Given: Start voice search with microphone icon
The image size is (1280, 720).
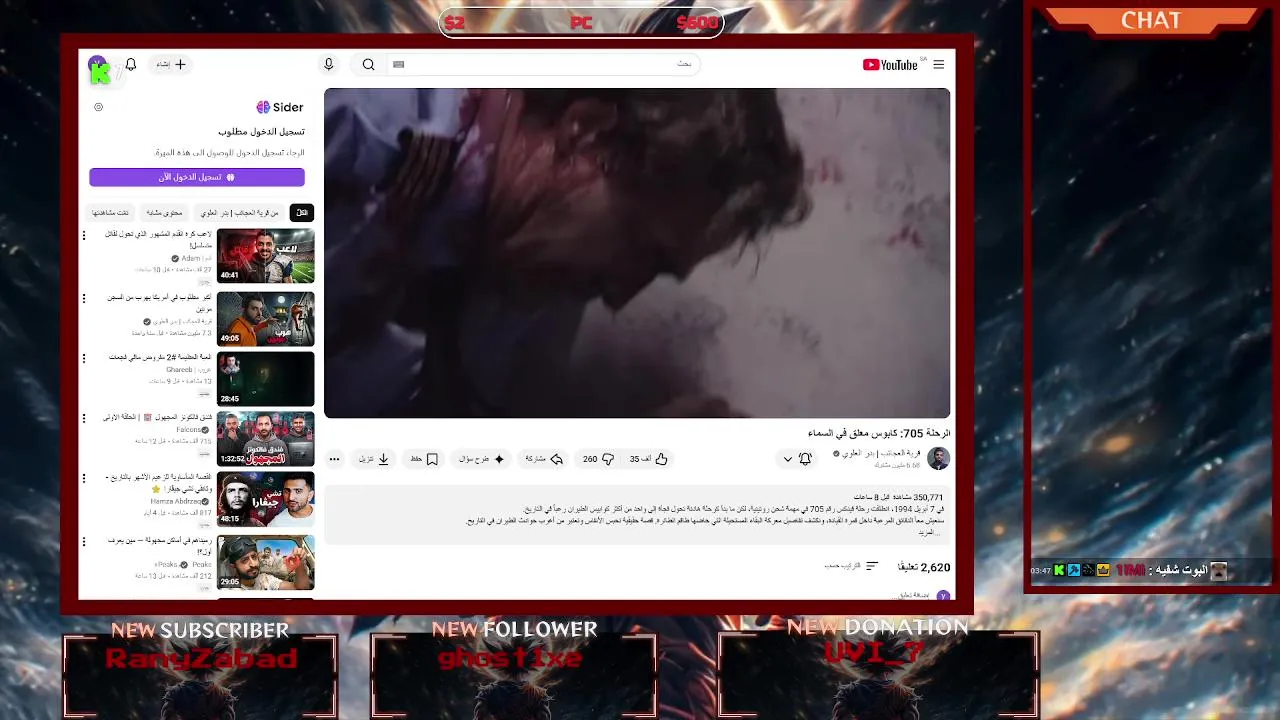Looking at the screenshot, I should click(x=328, y=64).
